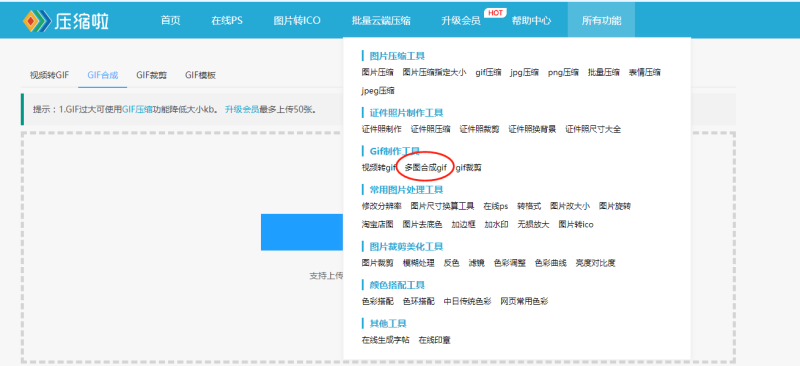Open 中日传统色彩 link
Viewport: 800px width, 366px height.
click(467, 301)
